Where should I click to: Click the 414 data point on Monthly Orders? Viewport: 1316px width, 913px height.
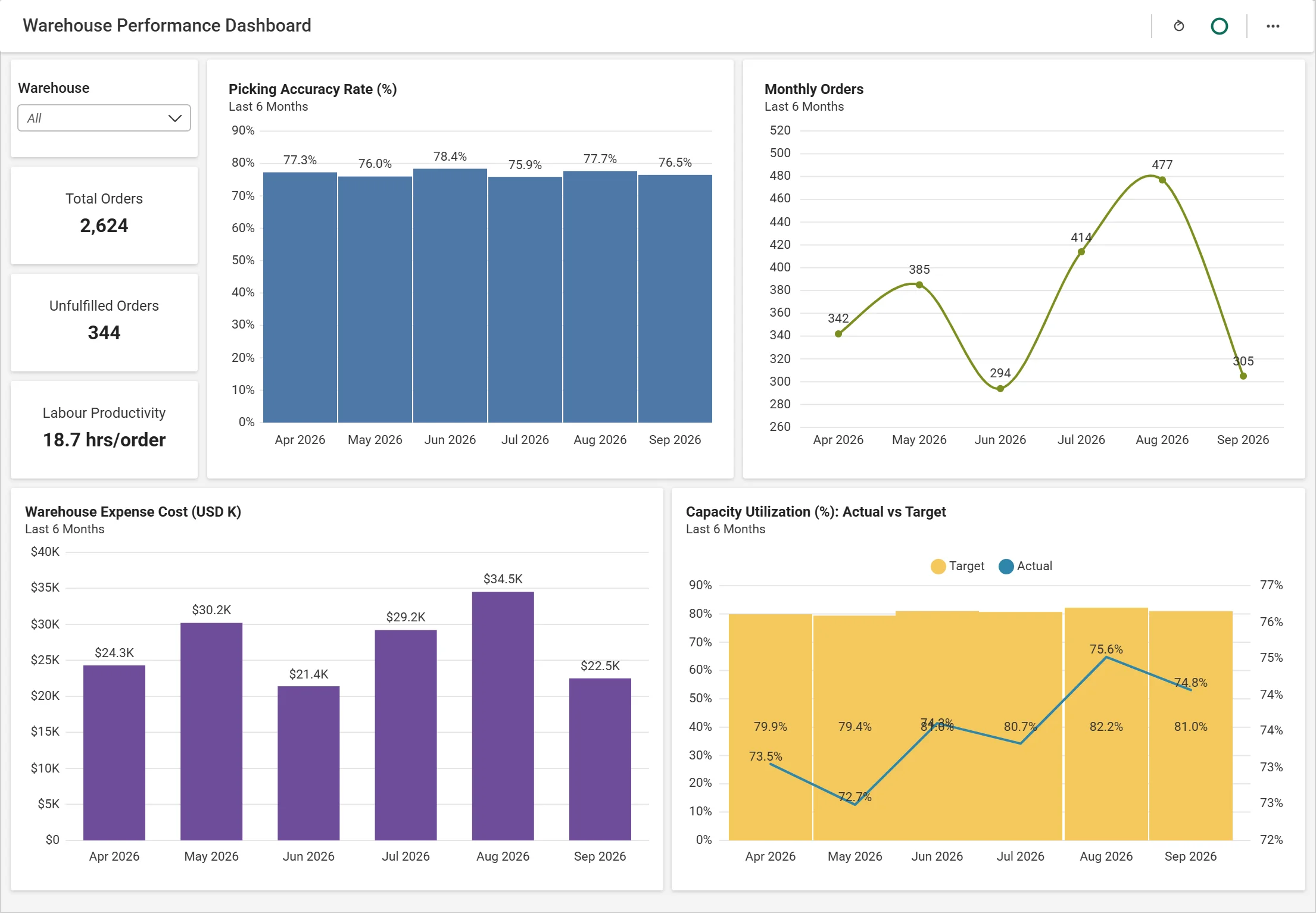point(1081,252)
